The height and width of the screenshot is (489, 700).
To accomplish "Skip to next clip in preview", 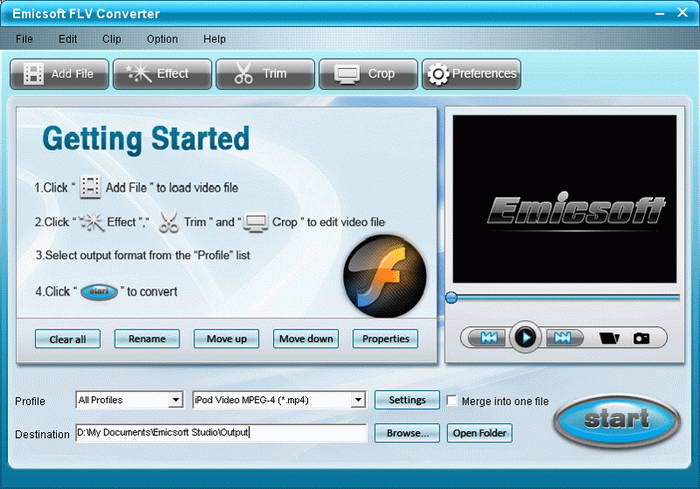I will 562,338.
